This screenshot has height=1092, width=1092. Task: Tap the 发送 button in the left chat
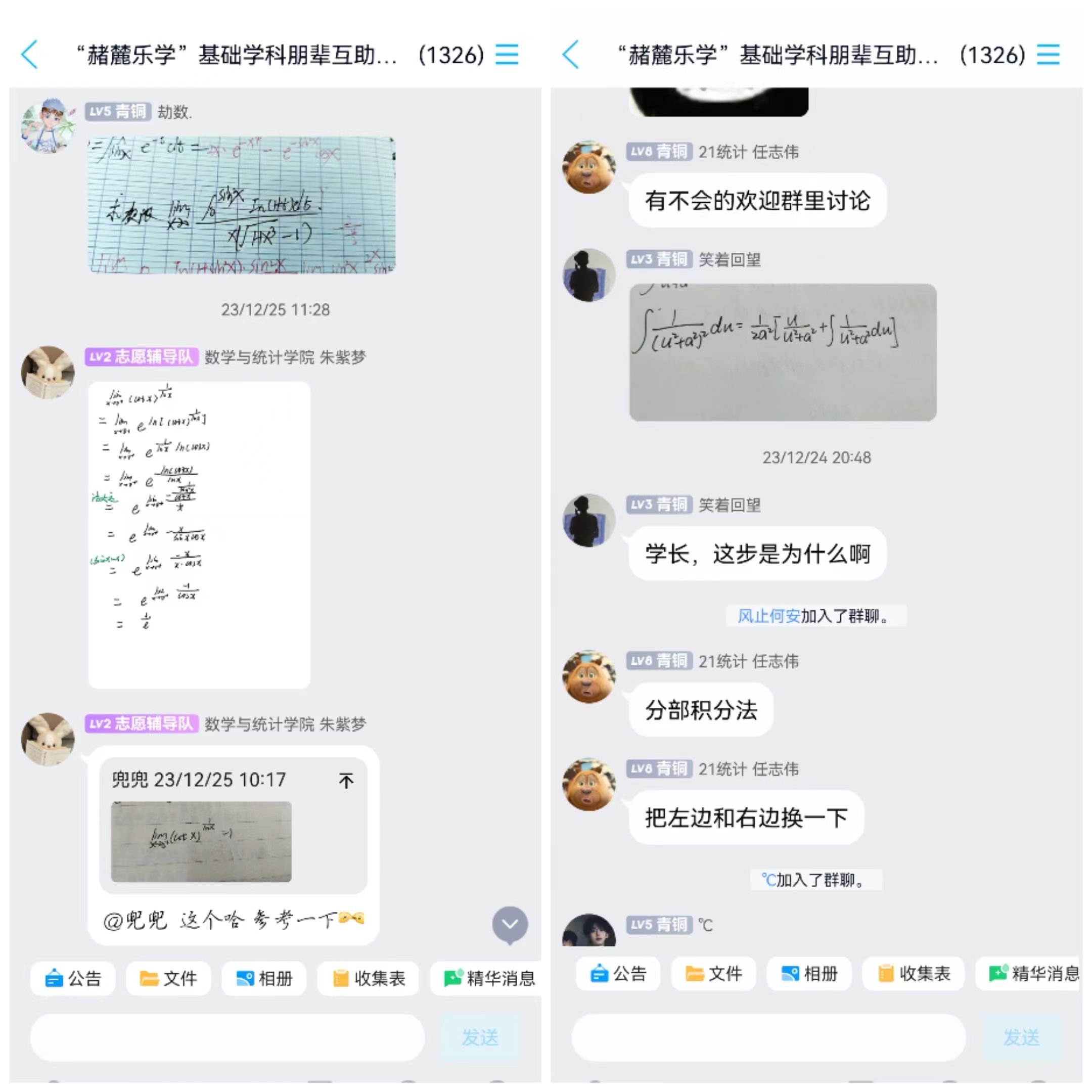(480, 1037)
